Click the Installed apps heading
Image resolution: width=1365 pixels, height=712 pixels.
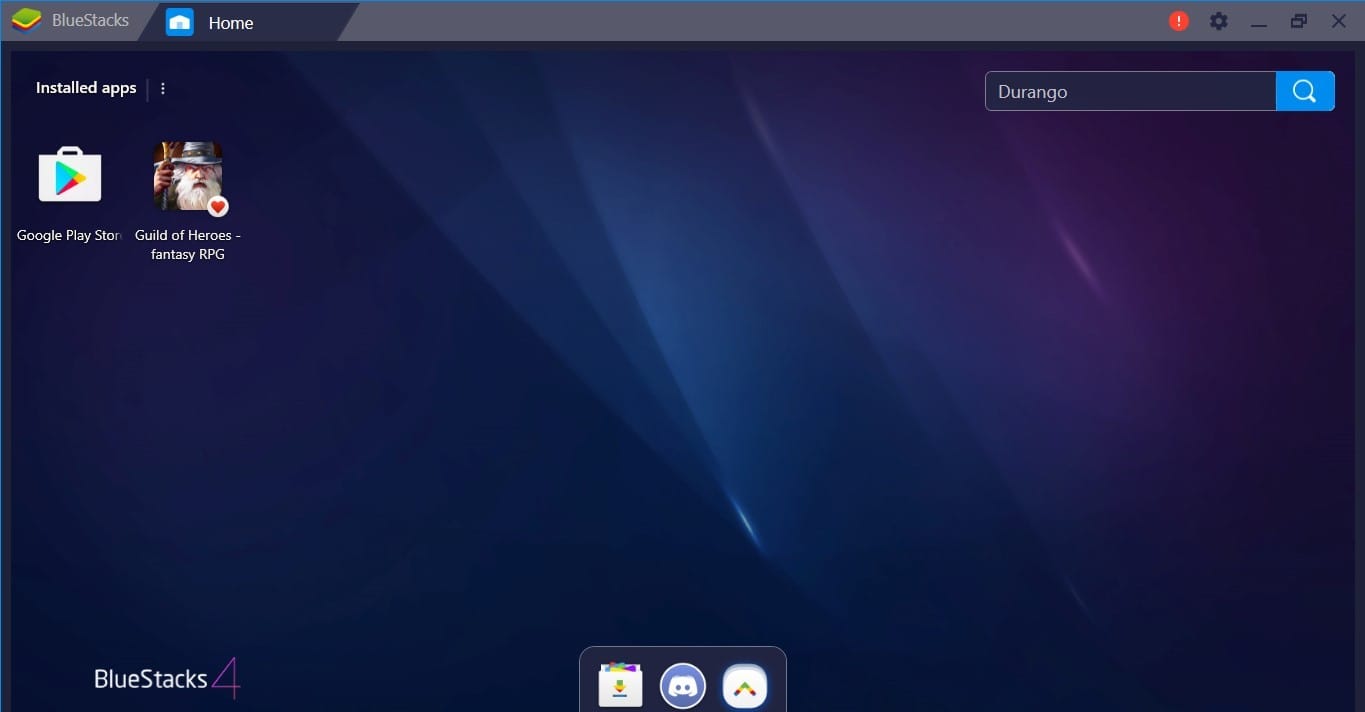(x=86, y=88)
